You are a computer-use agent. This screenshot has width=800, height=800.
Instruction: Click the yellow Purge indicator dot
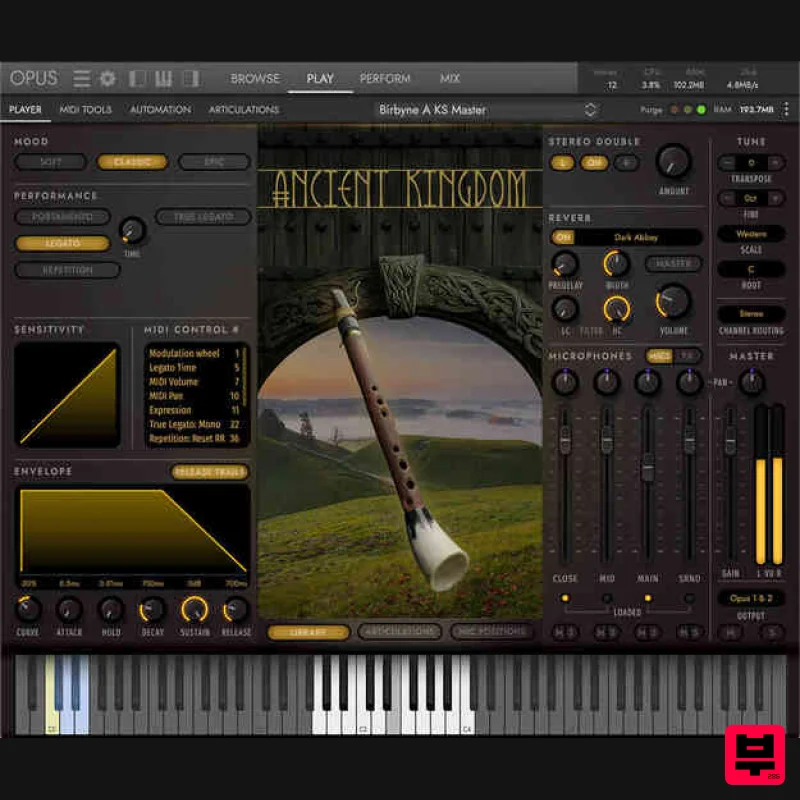(x=688, y=110)
